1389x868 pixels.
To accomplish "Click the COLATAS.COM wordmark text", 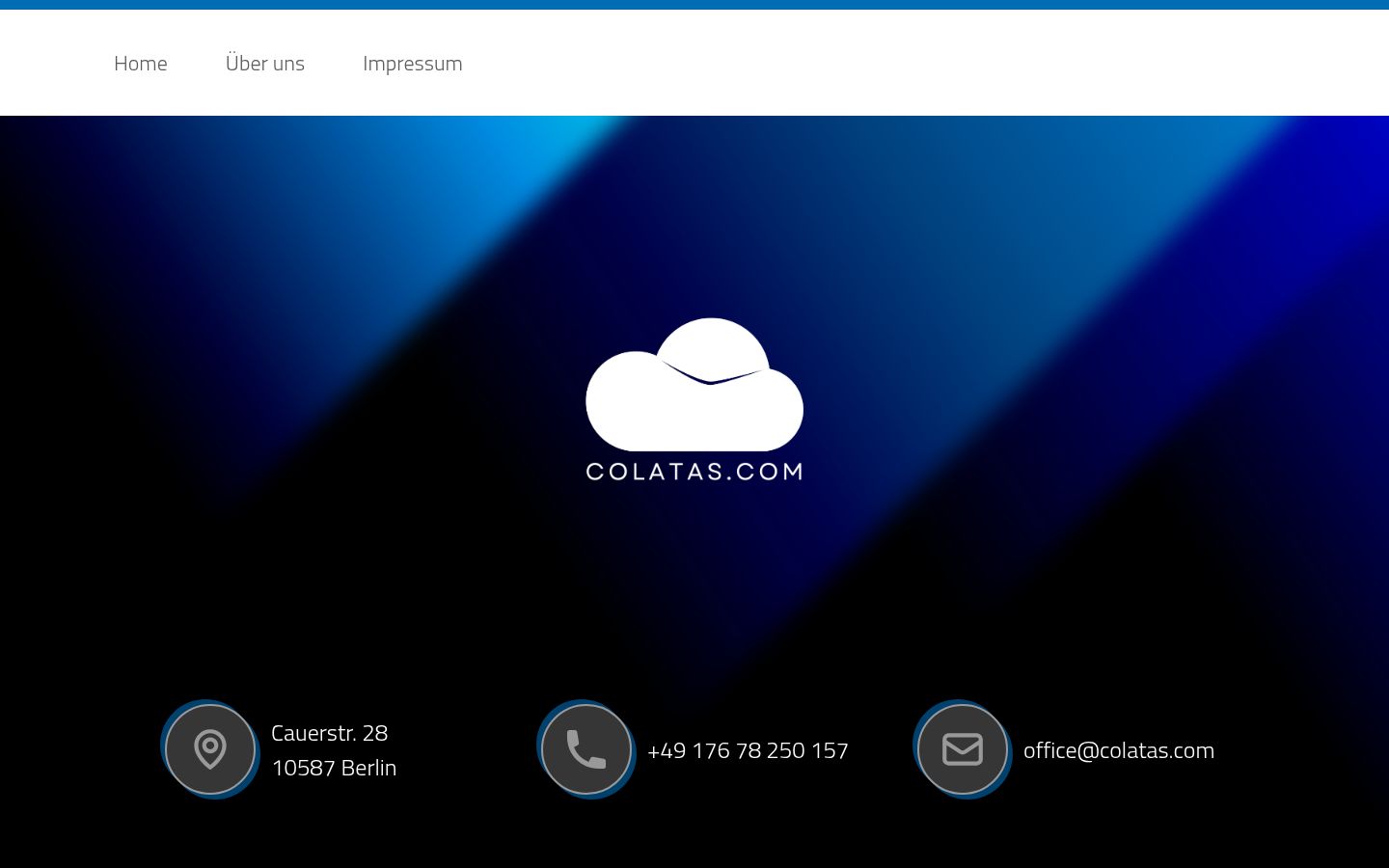I will (694, 472).
